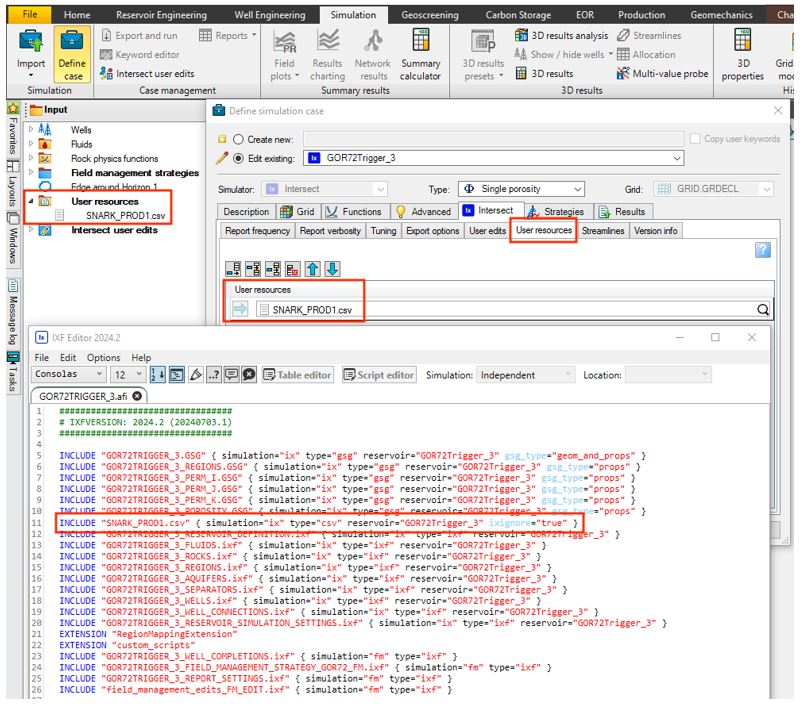The width and height of the screenshot is (802, 706).
Task: Open the User edits subtab
Action: [487, 231]
